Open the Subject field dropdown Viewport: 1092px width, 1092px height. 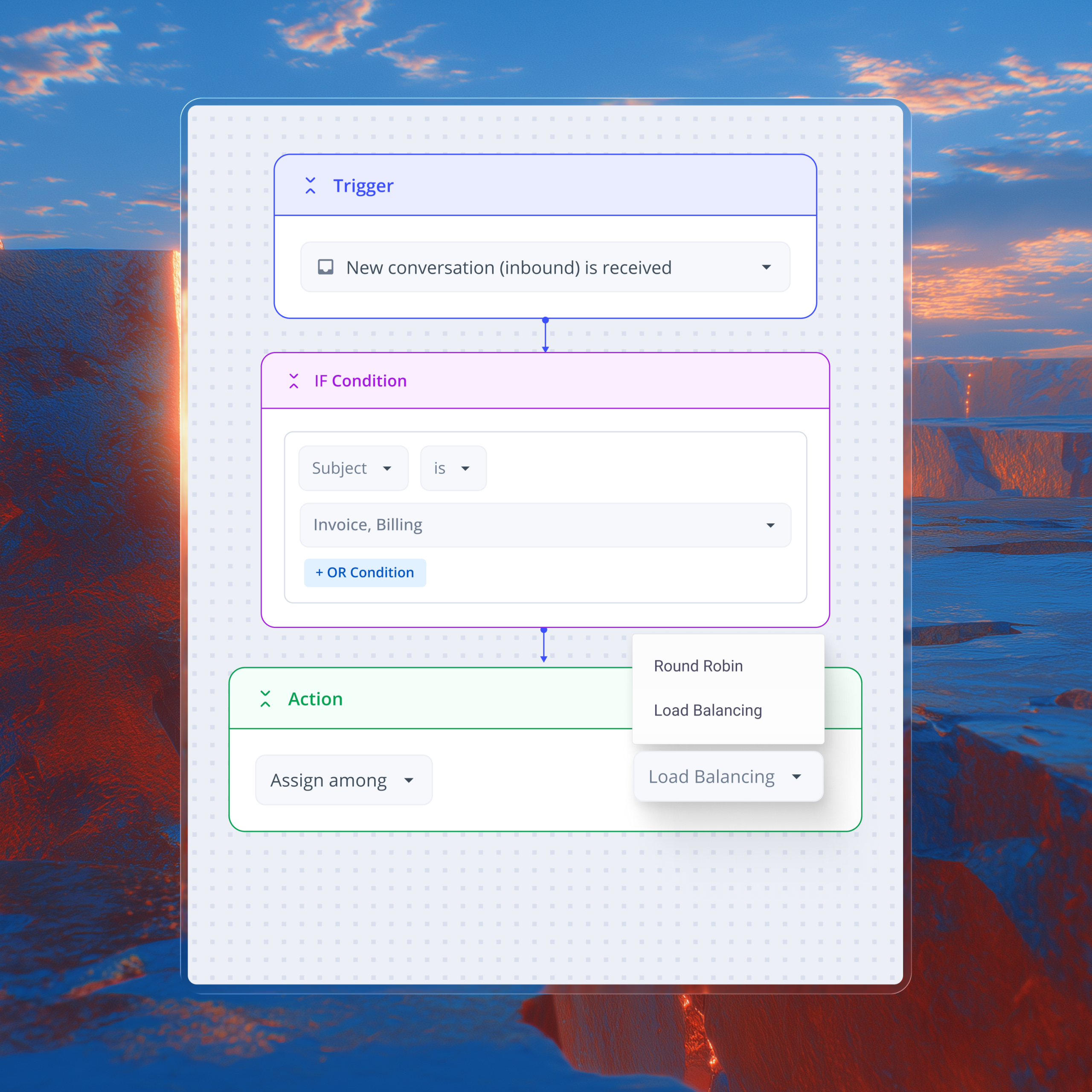point(353,468)
